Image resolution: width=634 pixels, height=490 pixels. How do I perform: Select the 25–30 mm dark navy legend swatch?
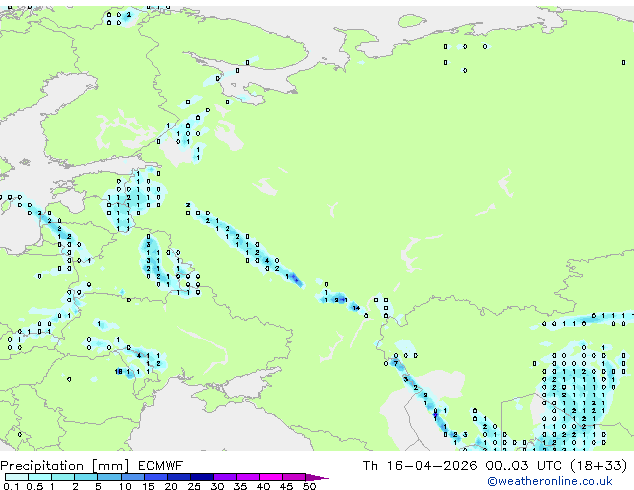click(x=201, y=477)
